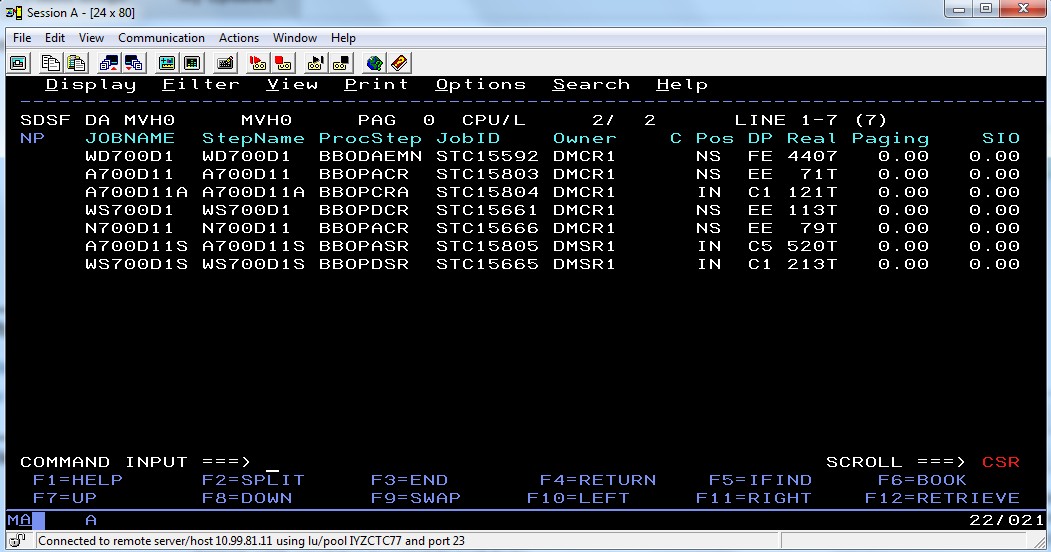This screenshot has height=552, width=1051.
Task: Click ProcStep value BBODAEMN
Action: coord(370,156)
